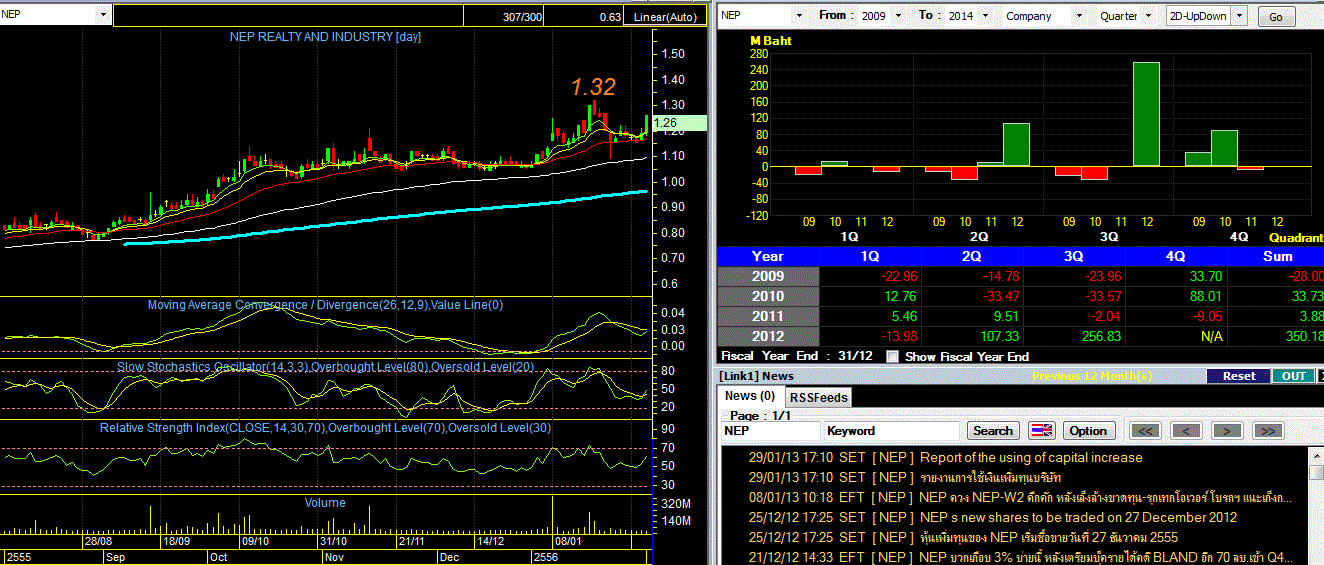Click the -22.96 cell for 2009 1Q

click(x=870, y=276)
